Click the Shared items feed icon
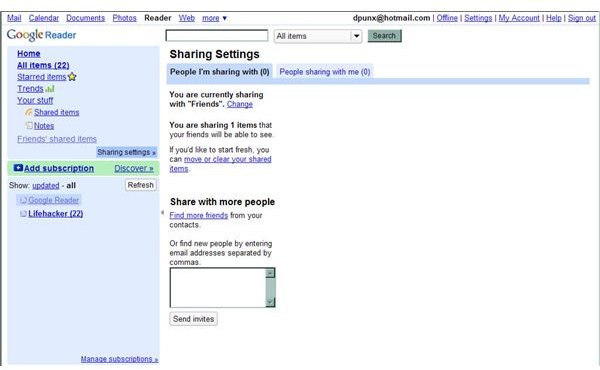This screenshot has height=370, width=600. coord(29,112)
